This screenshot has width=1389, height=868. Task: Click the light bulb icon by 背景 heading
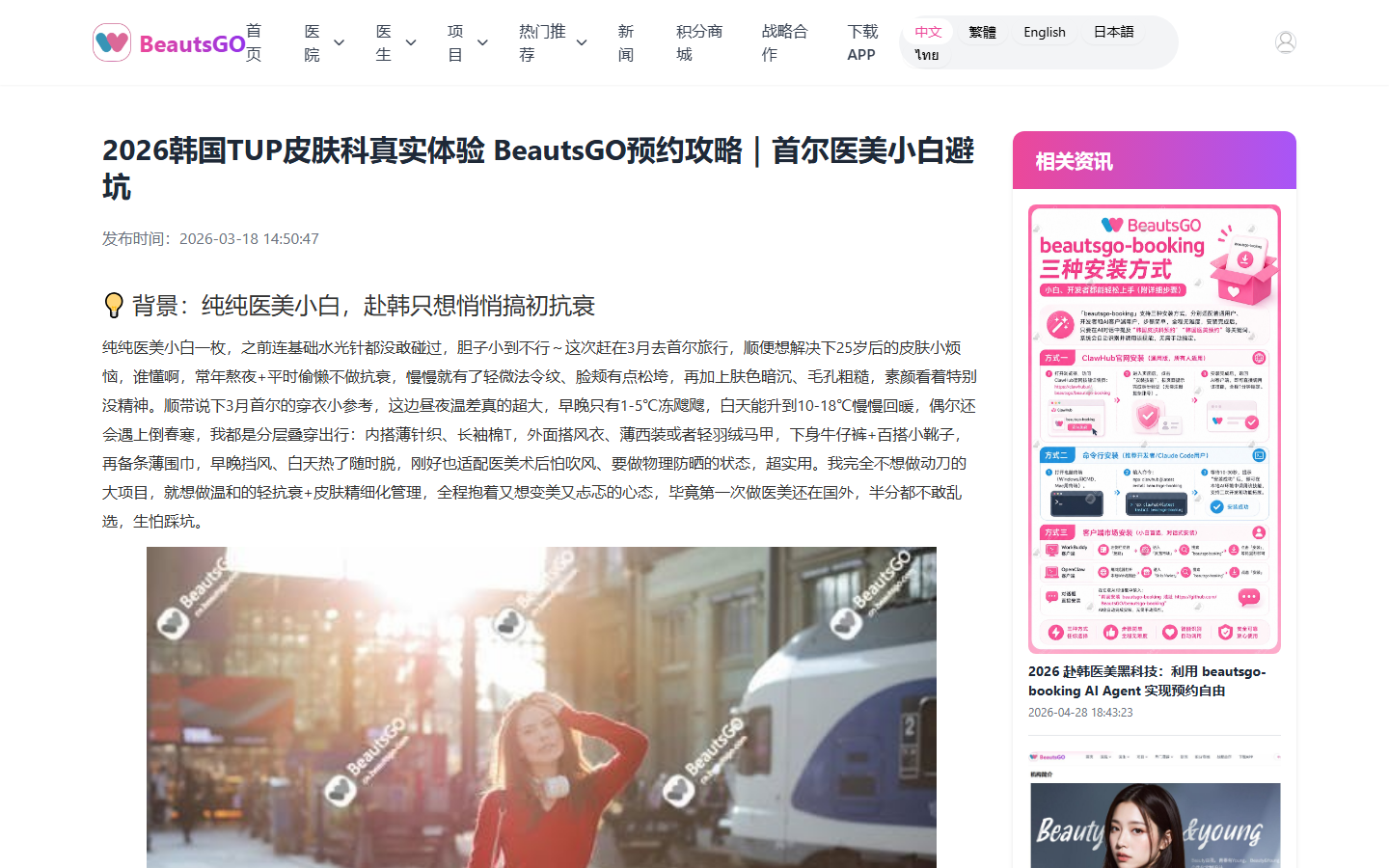click(x=114, y=306)
